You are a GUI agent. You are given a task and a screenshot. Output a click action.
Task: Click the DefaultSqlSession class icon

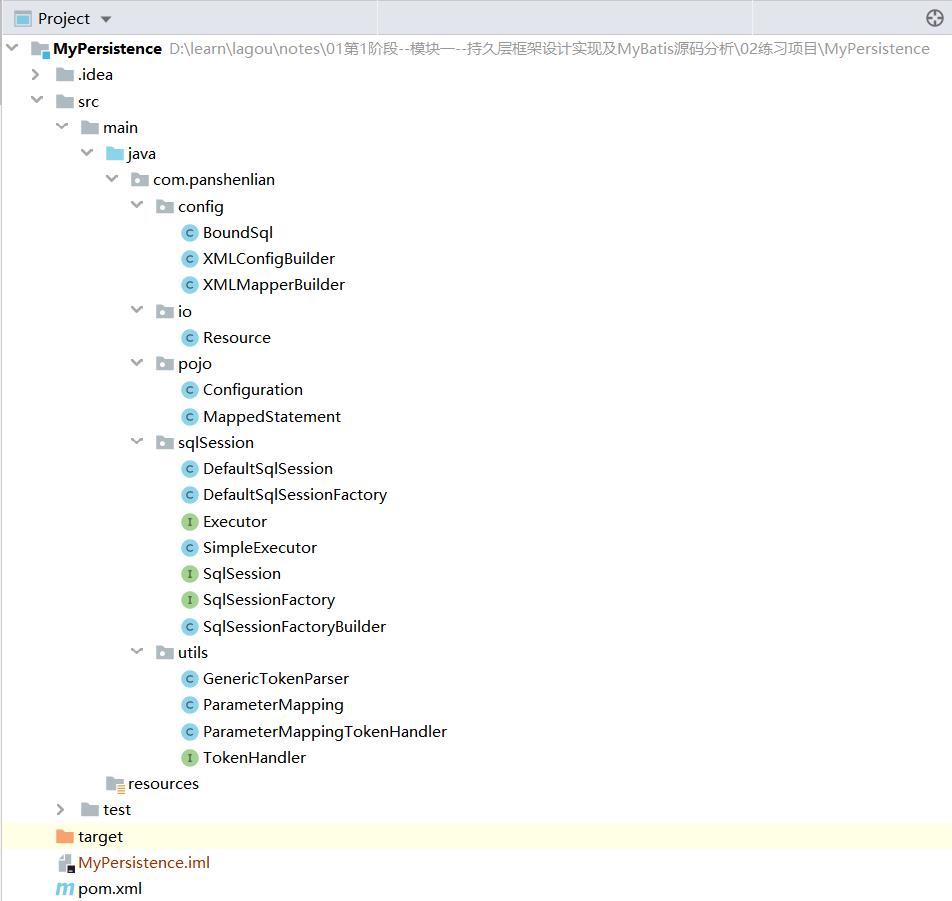point(189,469)
